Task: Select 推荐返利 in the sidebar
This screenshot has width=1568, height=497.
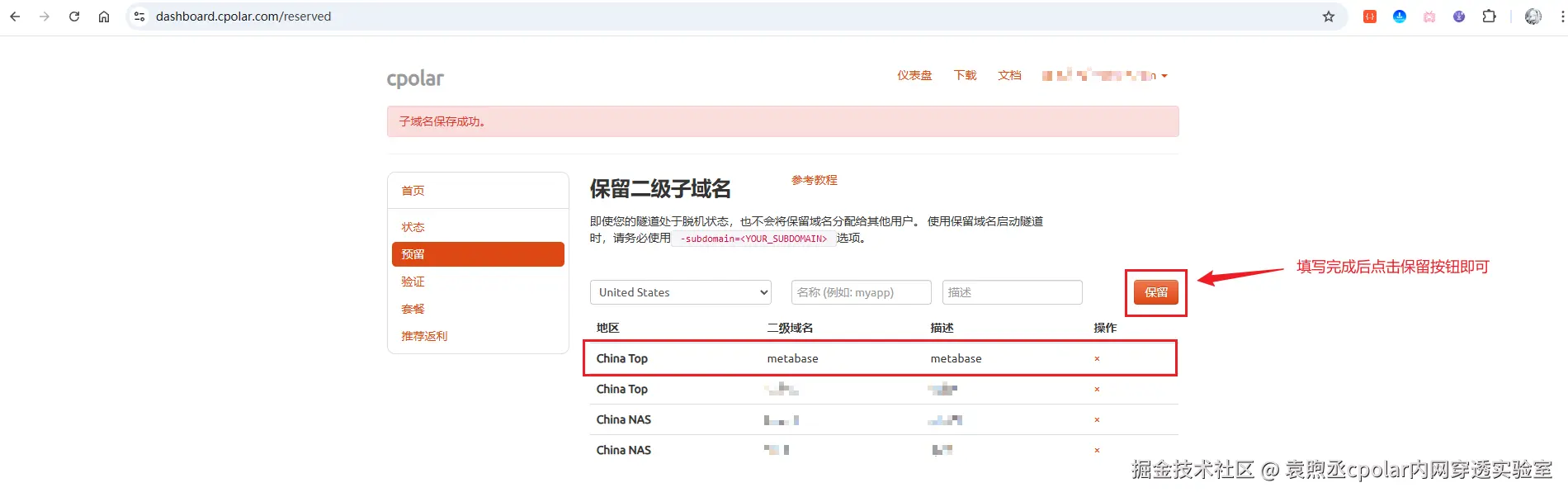Action: click(424, 336)
